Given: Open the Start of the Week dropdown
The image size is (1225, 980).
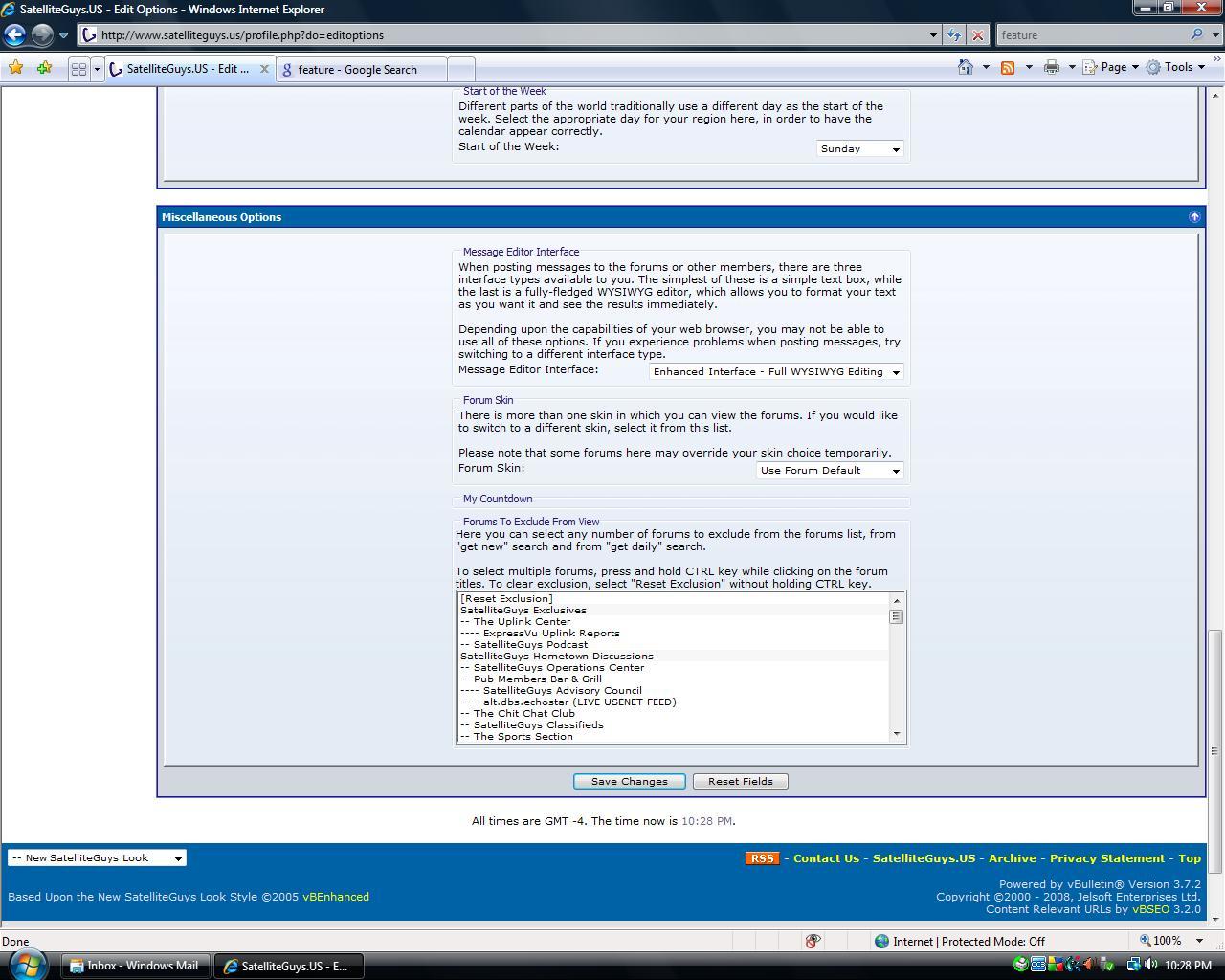Looking at the screenshot, I should [859, 149].
